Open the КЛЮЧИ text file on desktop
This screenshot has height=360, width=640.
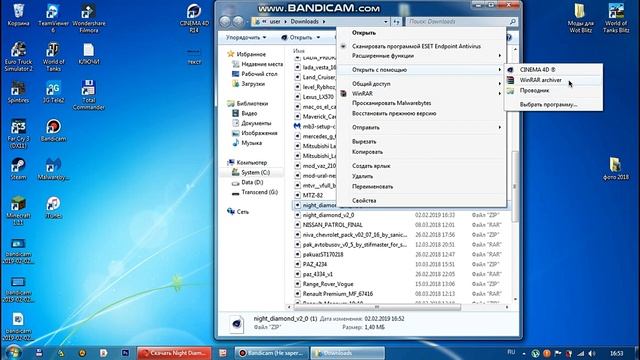point(89,53)
